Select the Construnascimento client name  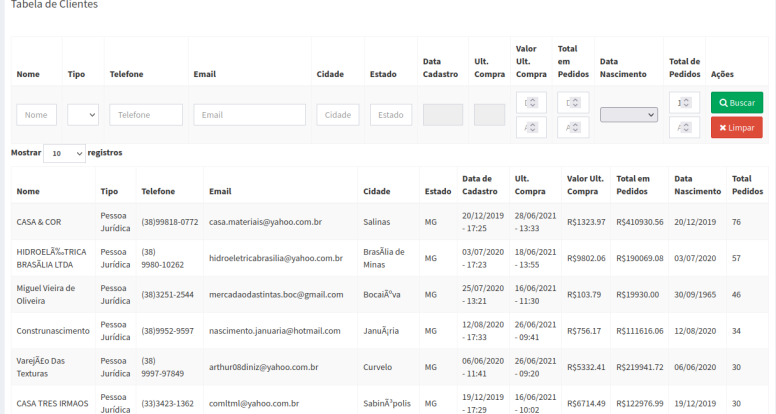pyautogui.click(x=53, y=331)
